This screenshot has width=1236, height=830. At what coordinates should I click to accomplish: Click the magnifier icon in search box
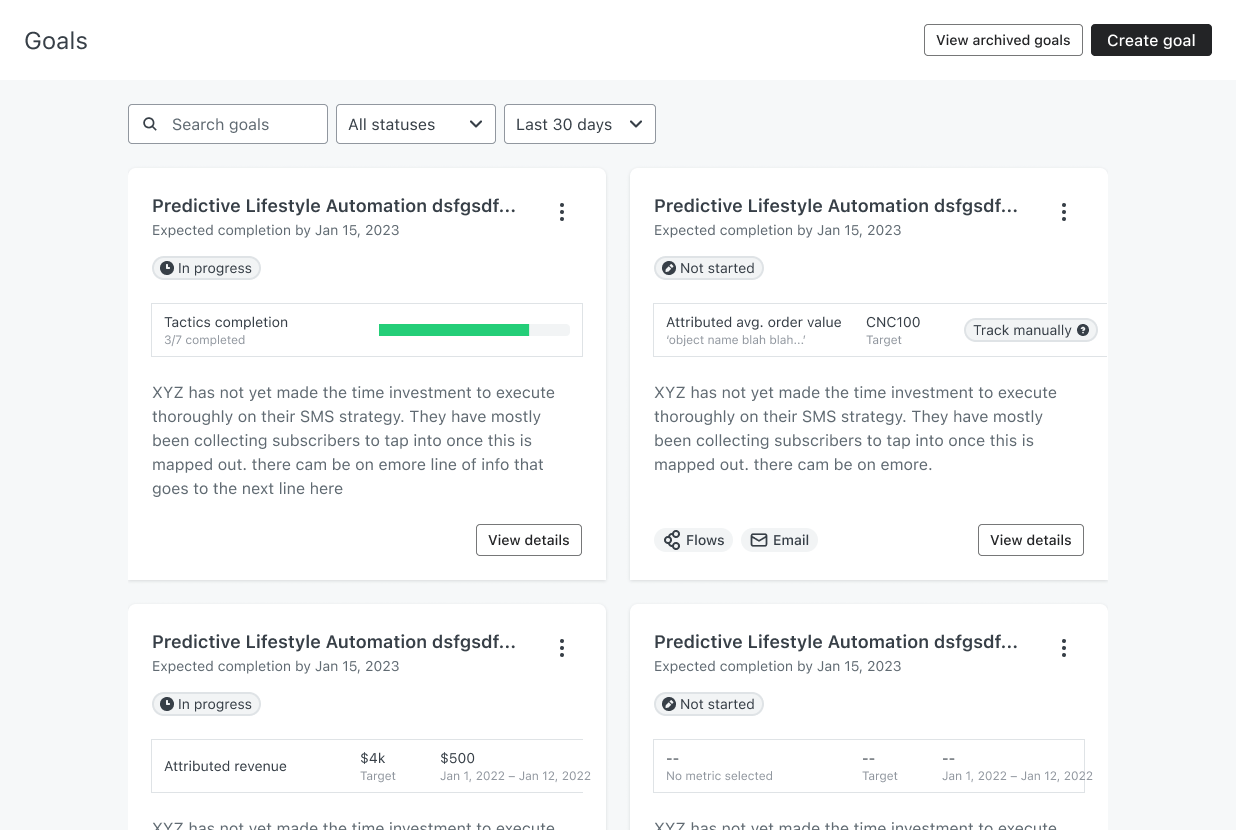coord(150,124)
